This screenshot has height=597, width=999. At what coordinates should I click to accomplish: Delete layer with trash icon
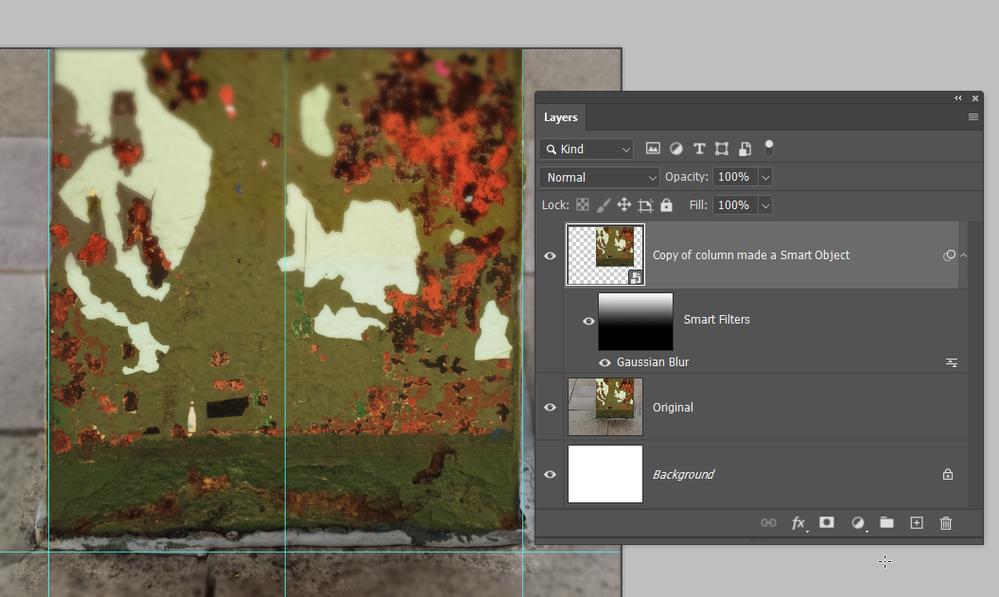click(945, 523)
